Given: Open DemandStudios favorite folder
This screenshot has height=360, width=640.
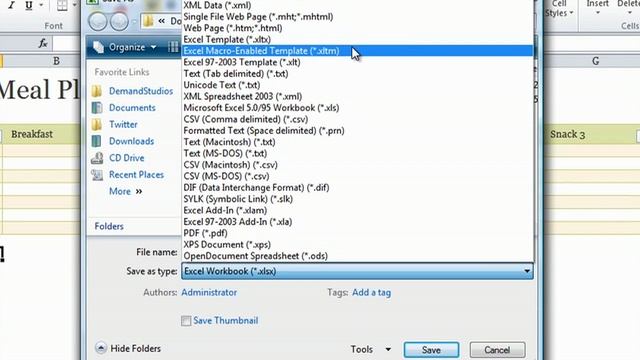Looking at the screenshot, I should tap(141, 91).
